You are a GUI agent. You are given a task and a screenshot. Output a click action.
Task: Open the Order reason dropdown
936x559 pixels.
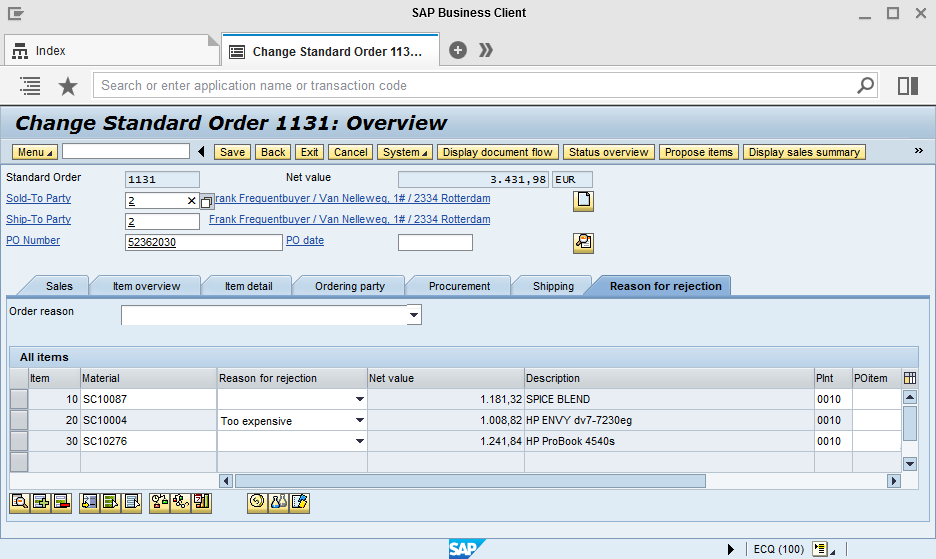[414, 315]
